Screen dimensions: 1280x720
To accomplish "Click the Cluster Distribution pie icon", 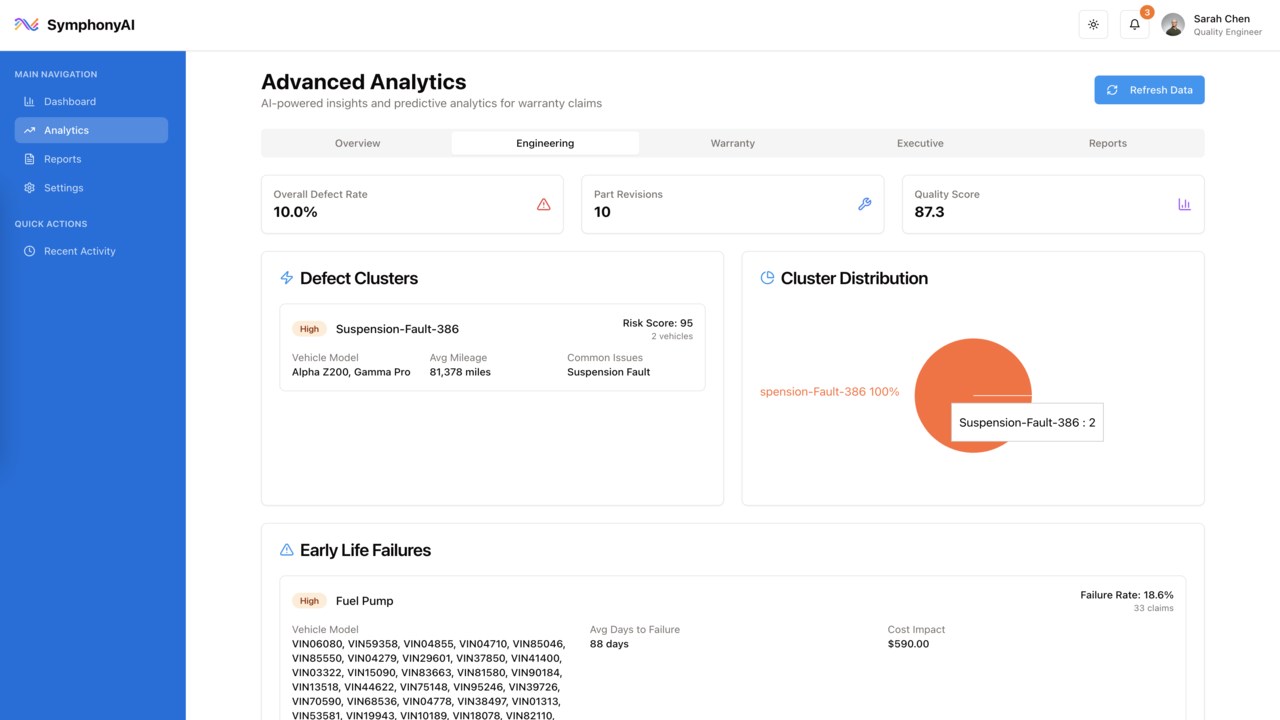I will click(x=767, y=278).
